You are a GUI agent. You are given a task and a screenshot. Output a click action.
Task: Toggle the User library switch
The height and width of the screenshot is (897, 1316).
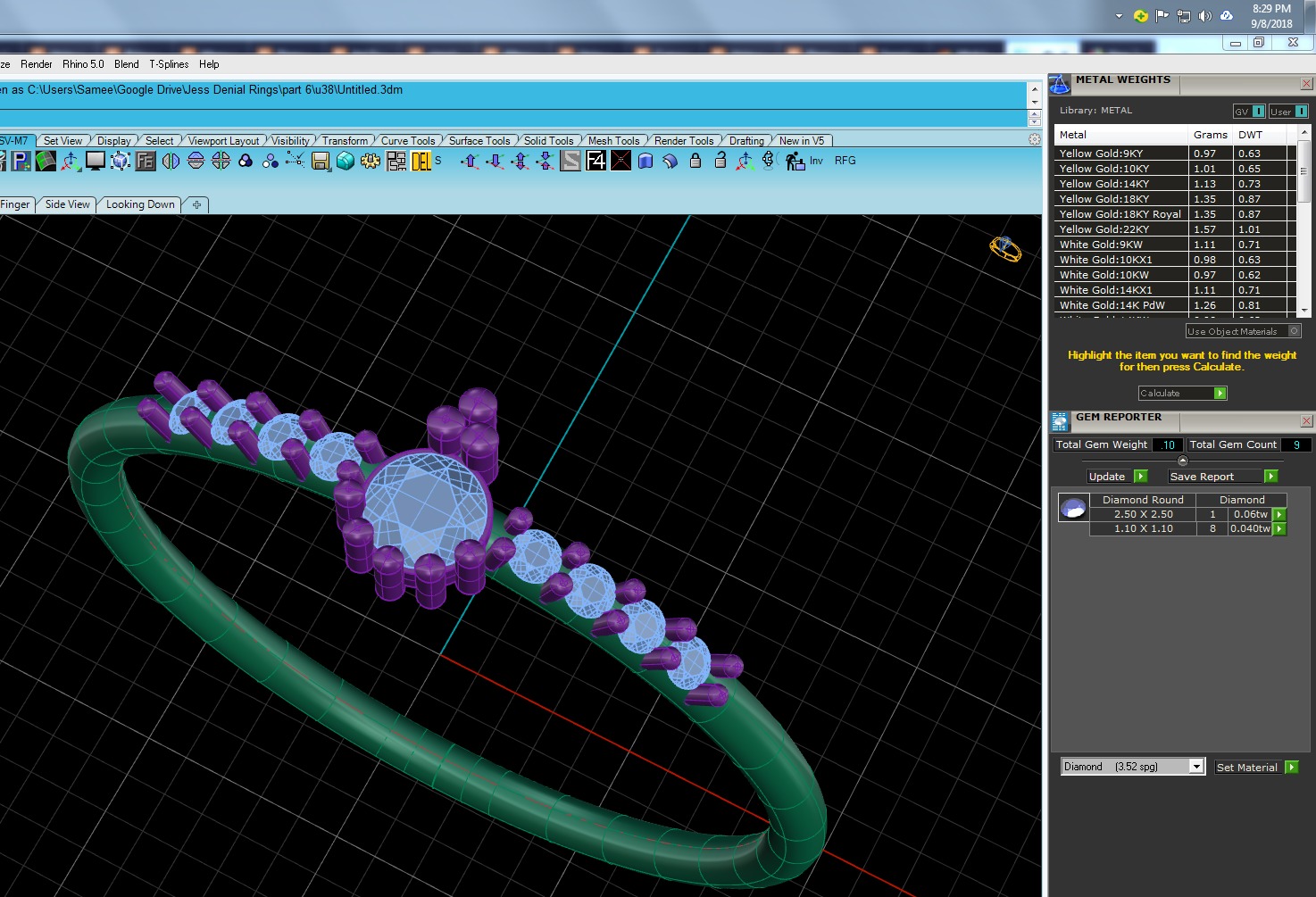click(x=1302, y=112)
